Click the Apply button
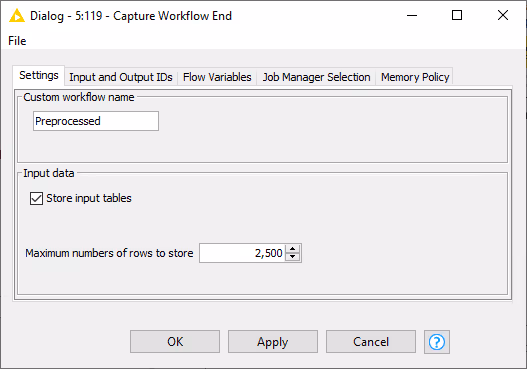 (273, 342)
